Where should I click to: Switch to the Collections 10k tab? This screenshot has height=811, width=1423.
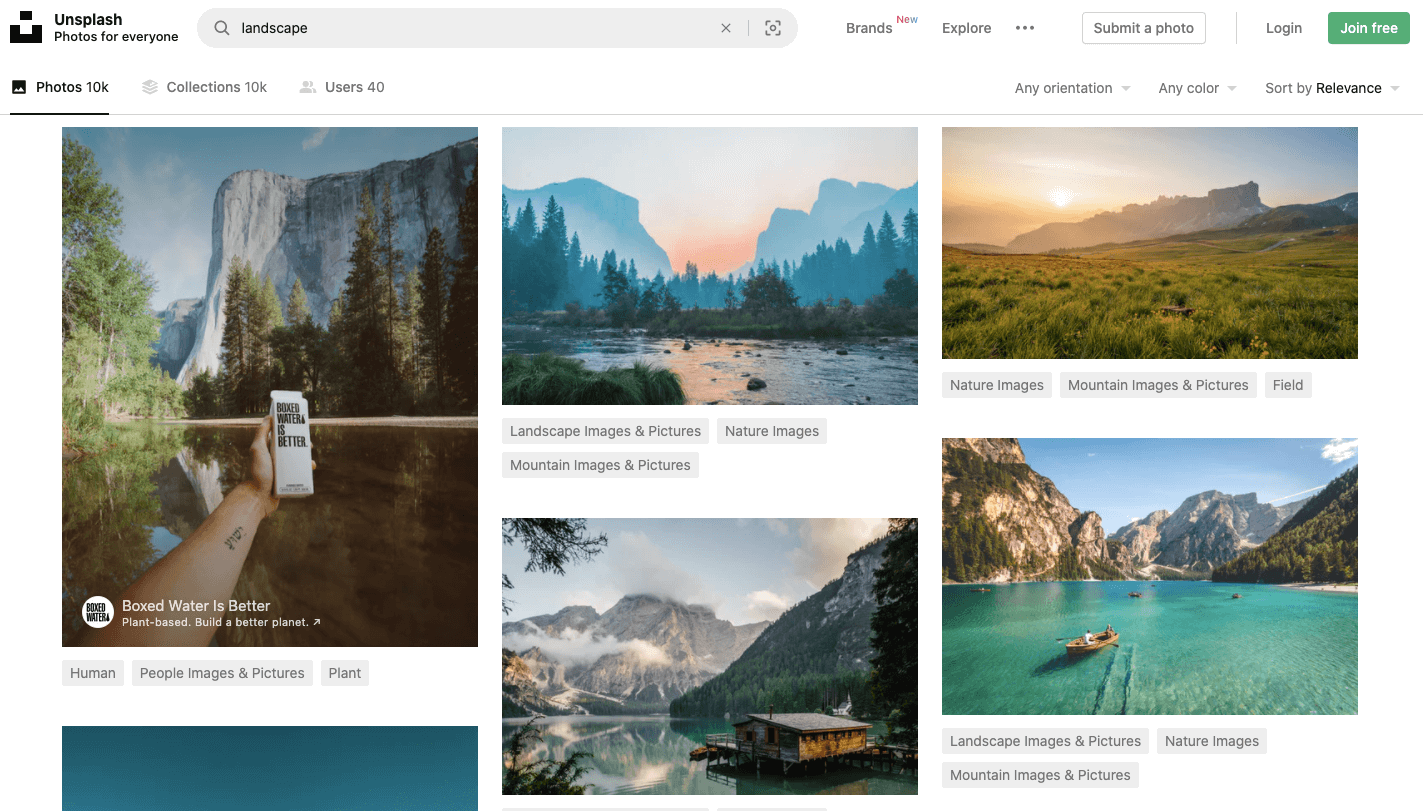pyautogui.click(x=205, y=87)
